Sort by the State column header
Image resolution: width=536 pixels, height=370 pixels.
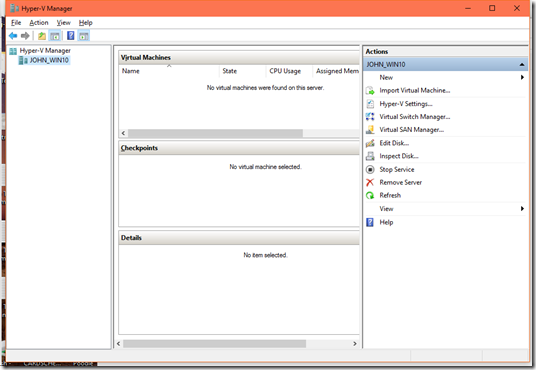242,71
